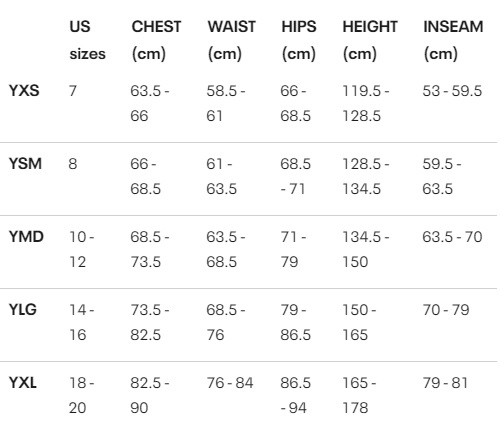Click the YLG inseam value 70 - 79

pyautogui.click(x=446, y=310)
